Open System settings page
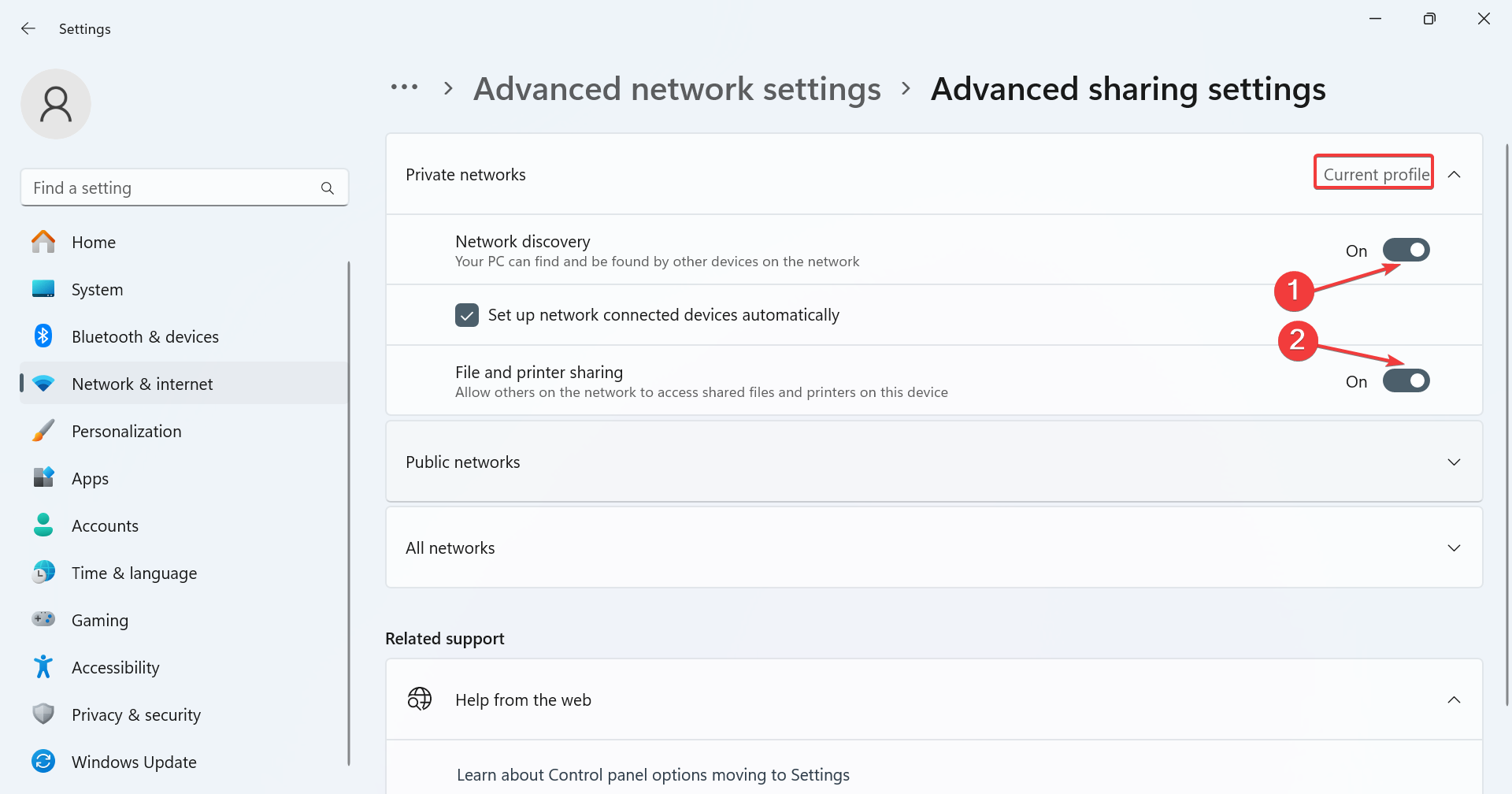 [184, 289]
